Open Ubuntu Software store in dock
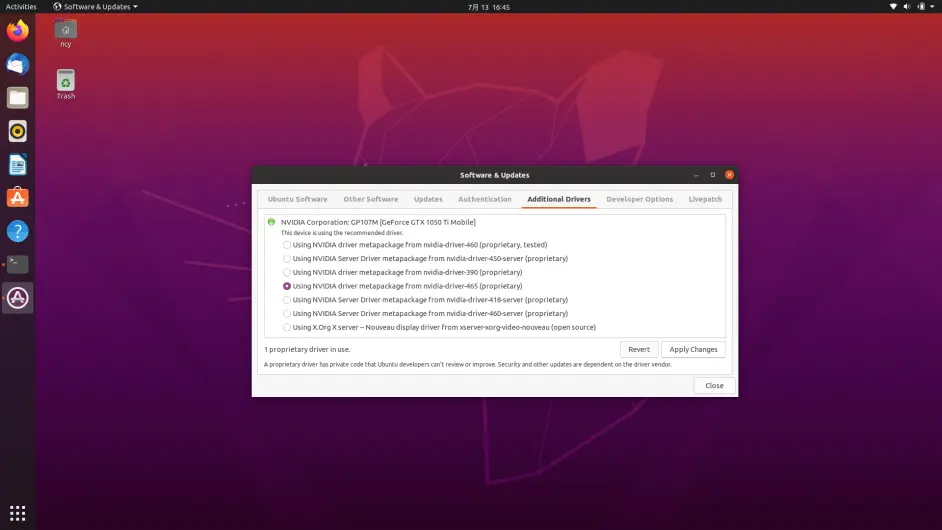 17,198
